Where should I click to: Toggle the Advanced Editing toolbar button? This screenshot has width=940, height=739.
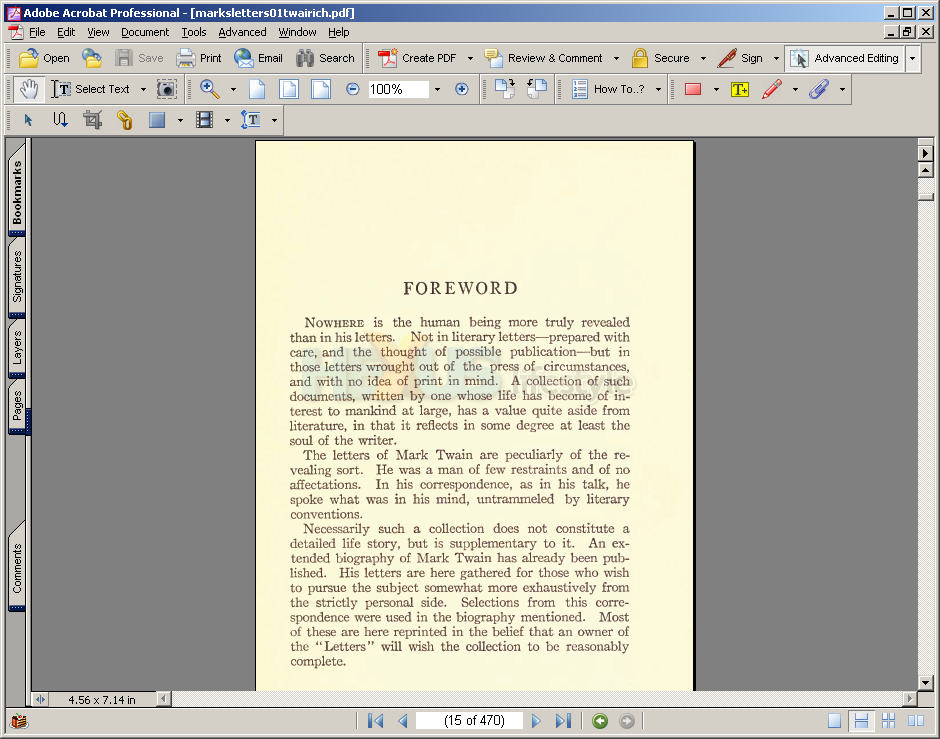point(844,58)
